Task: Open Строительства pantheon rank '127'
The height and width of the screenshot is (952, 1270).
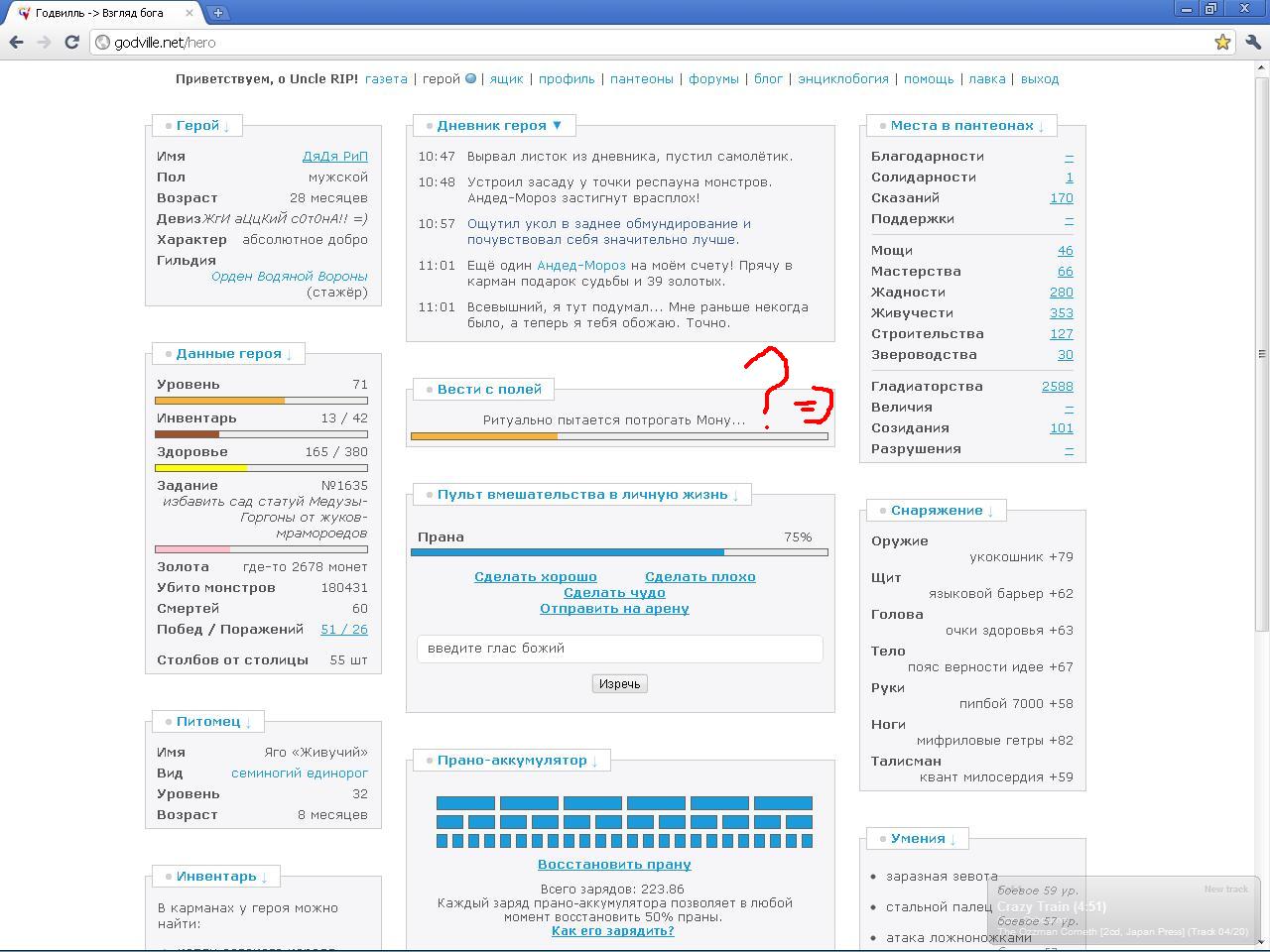Action: (1062, 334)
